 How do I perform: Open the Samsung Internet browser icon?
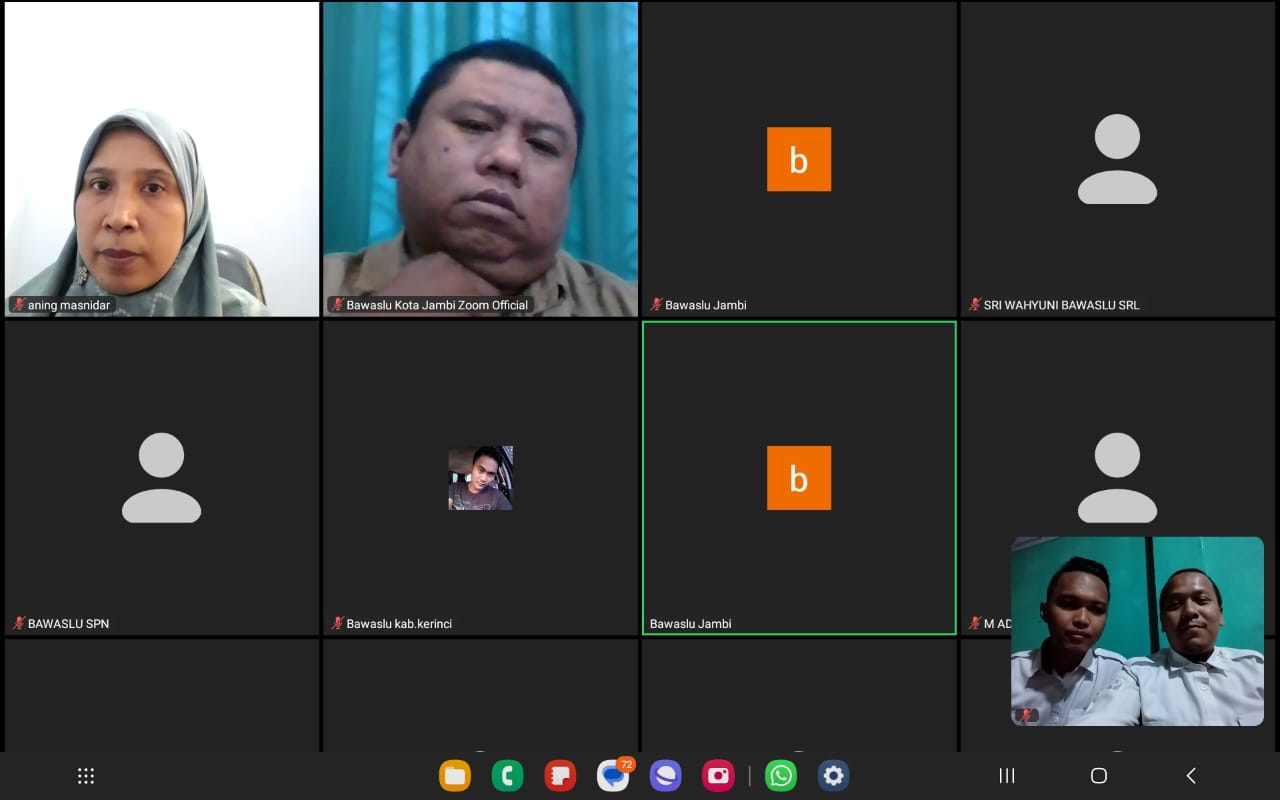[665, 775]
